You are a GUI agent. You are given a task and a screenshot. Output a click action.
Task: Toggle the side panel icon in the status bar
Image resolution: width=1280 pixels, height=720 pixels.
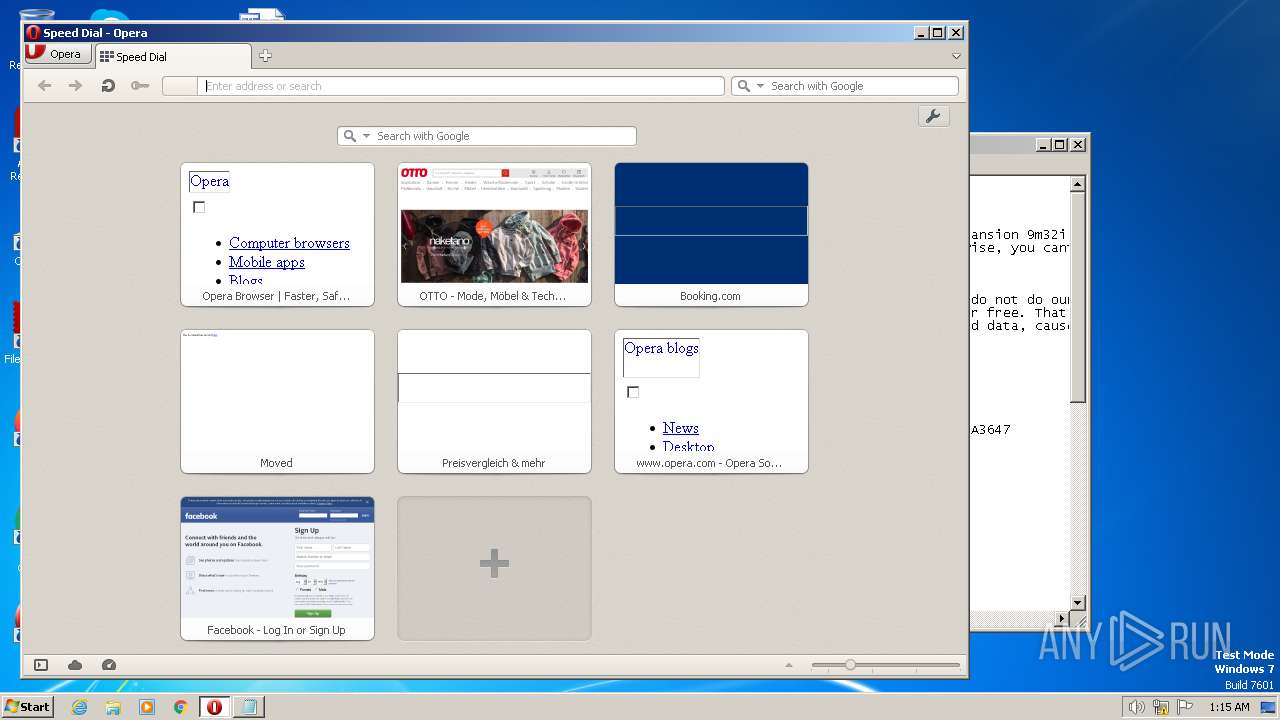[x=41, y=665]
